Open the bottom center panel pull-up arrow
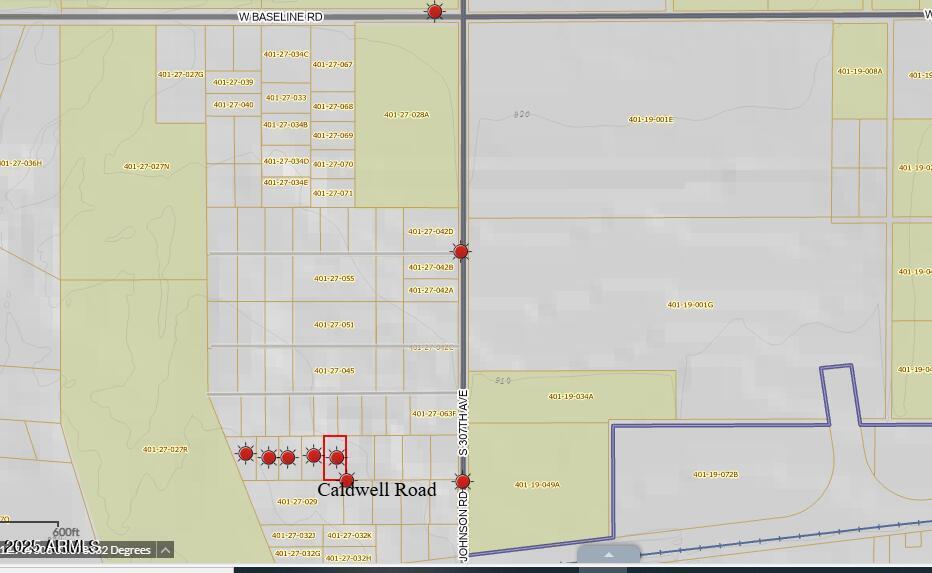 pyautogui.click(x=608, y=554)
